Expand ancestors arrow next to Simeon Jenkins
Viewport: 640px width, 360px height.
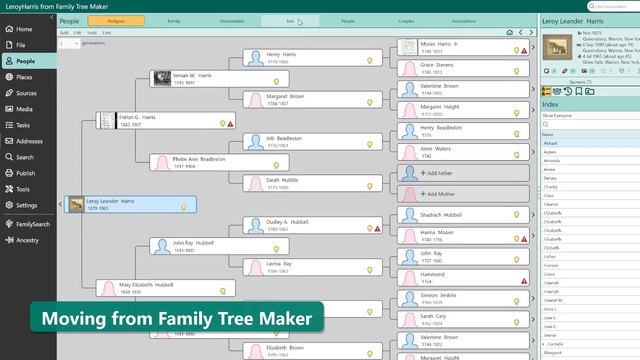coord(533,298)
